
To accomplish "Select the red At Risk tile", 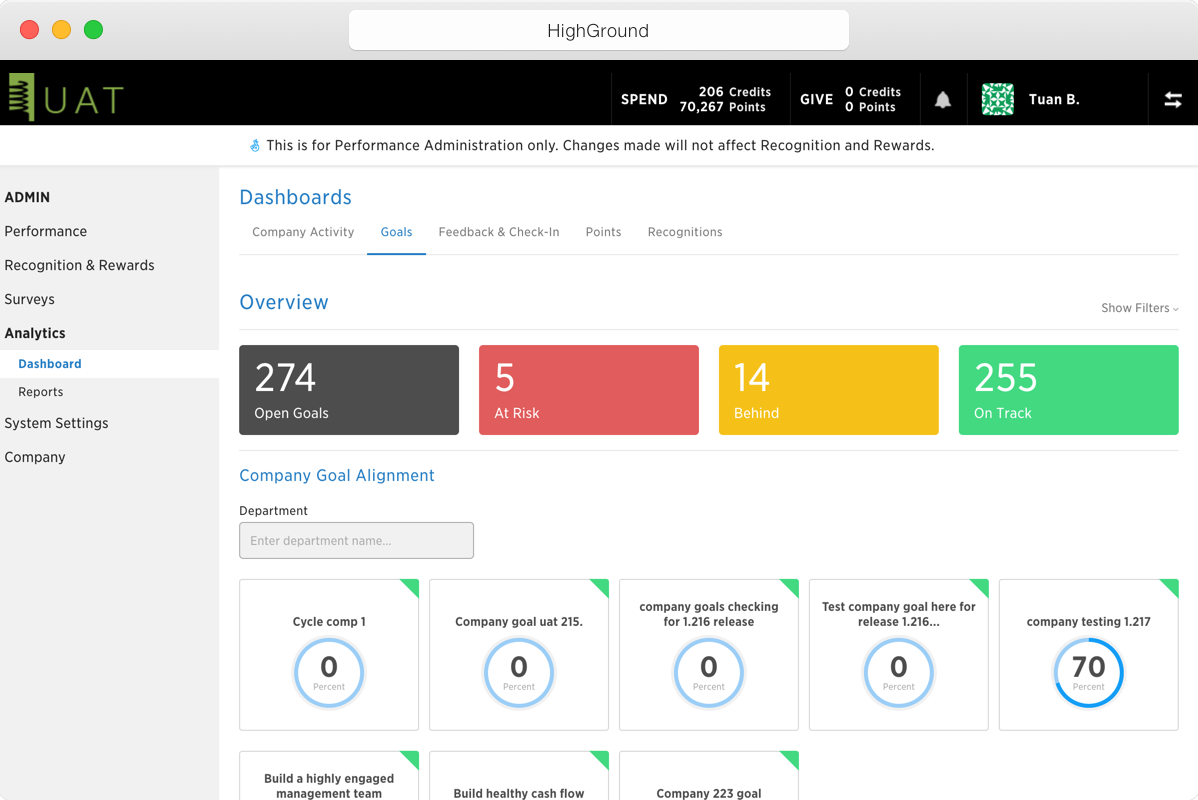I will [589, 390].
